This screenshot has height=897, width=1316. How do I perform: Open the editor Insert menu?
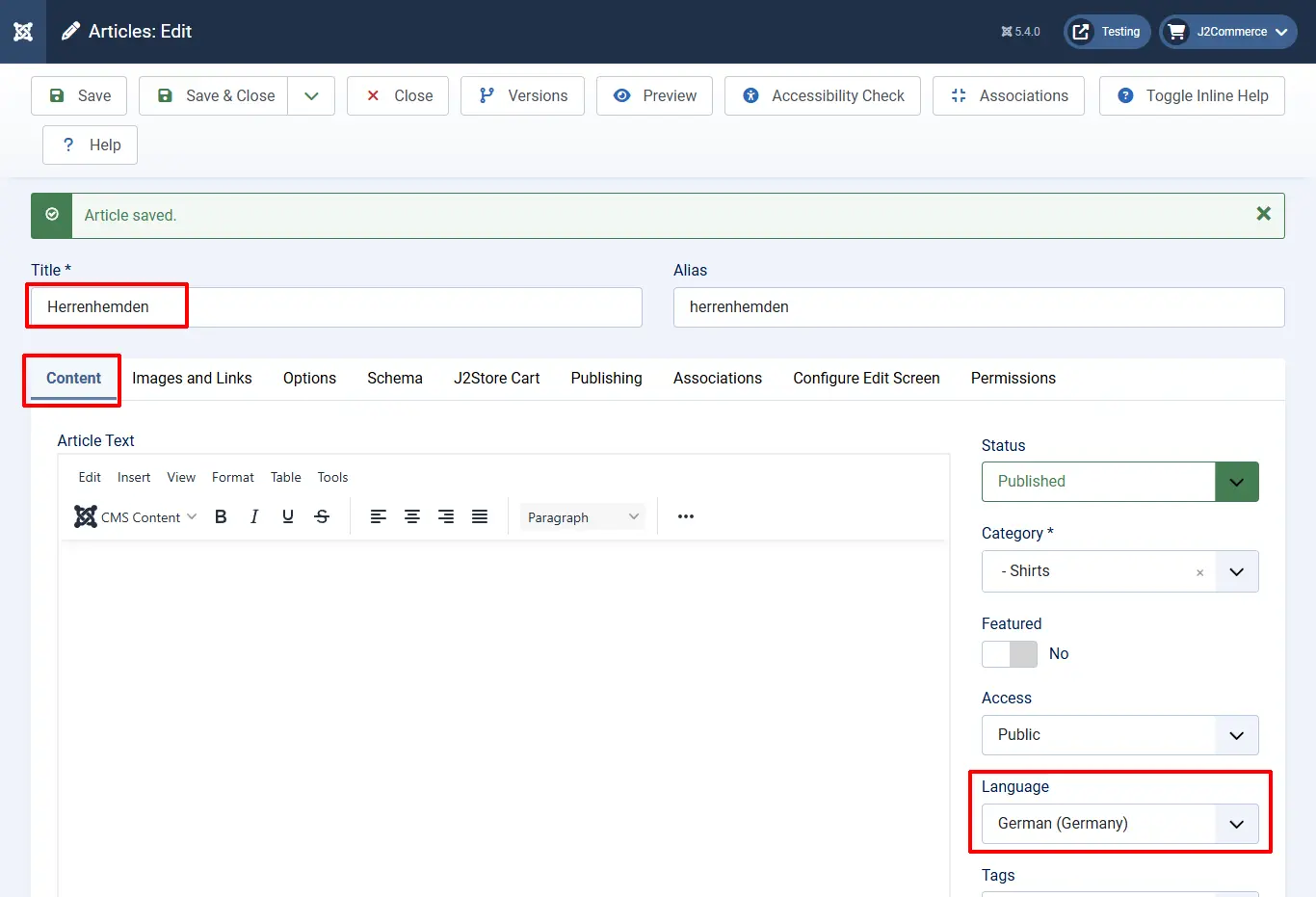[134, 477]
